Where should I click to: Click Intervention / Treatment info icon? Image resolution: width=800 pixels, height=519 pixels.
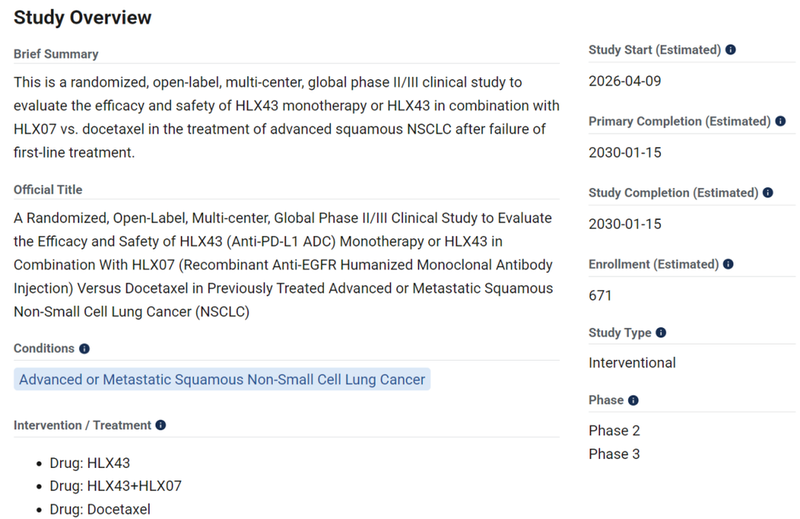click(161, 425)
